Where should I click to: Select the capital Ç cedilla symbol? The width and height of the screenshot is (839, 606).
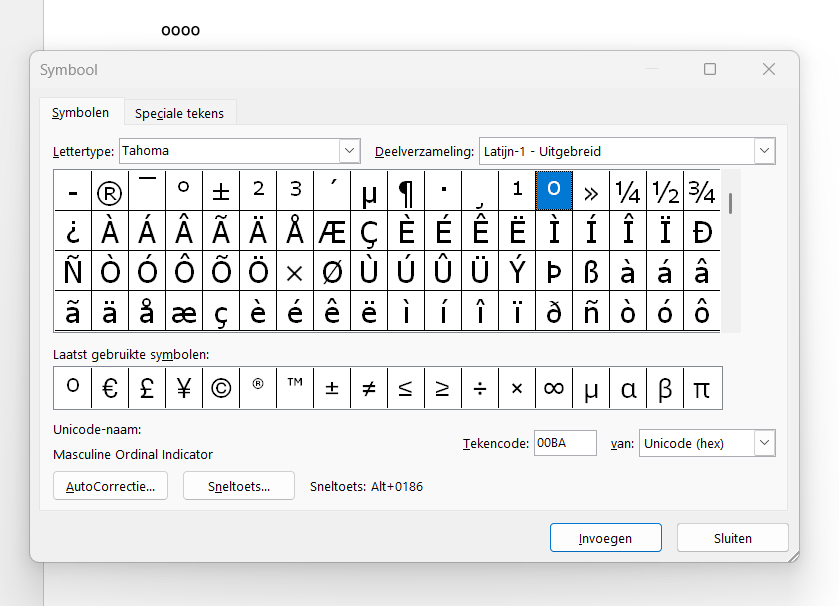(369, 231)
